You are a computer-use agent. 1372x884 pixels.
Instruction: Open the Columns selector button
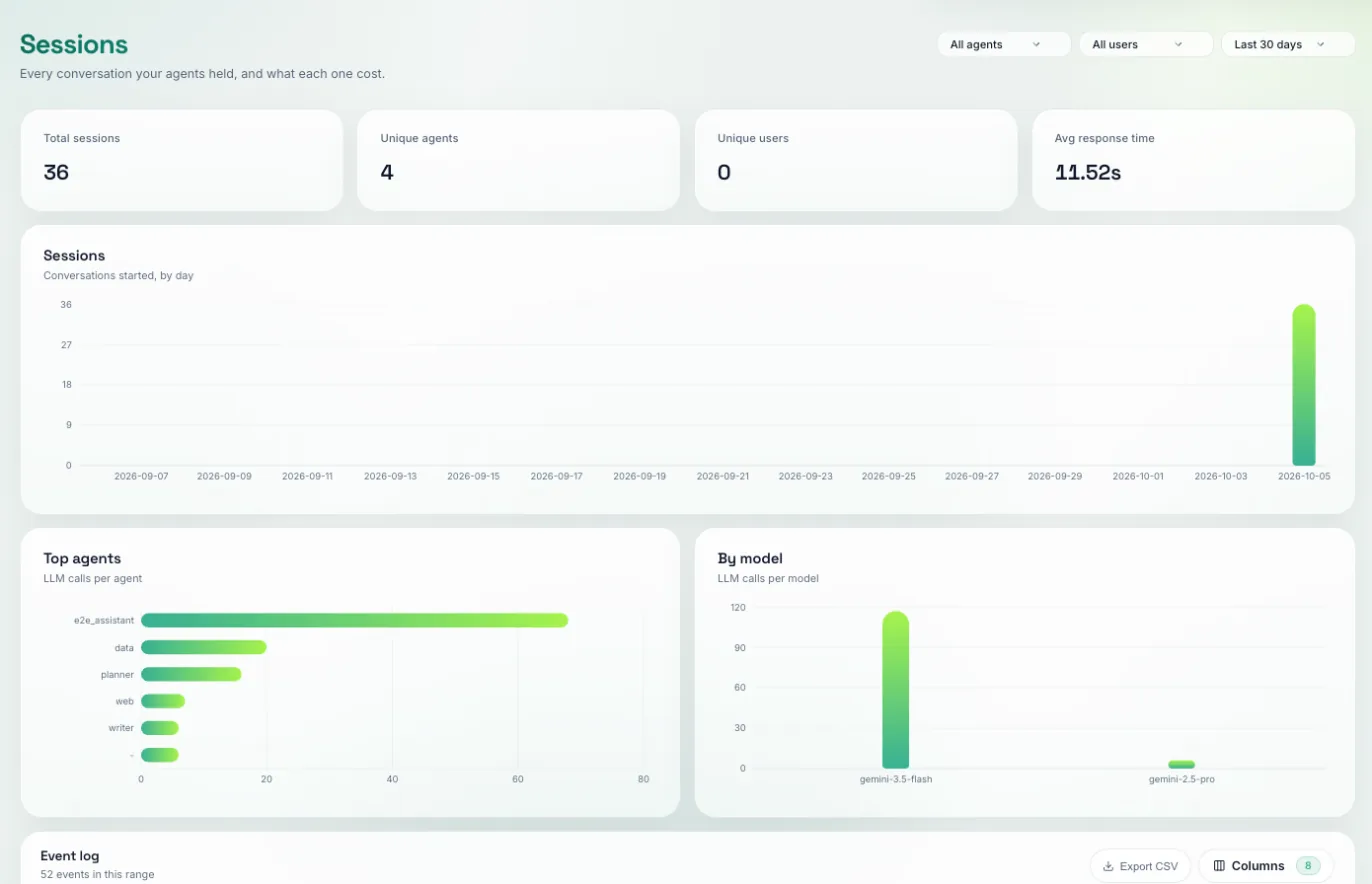click(1266, 866)
